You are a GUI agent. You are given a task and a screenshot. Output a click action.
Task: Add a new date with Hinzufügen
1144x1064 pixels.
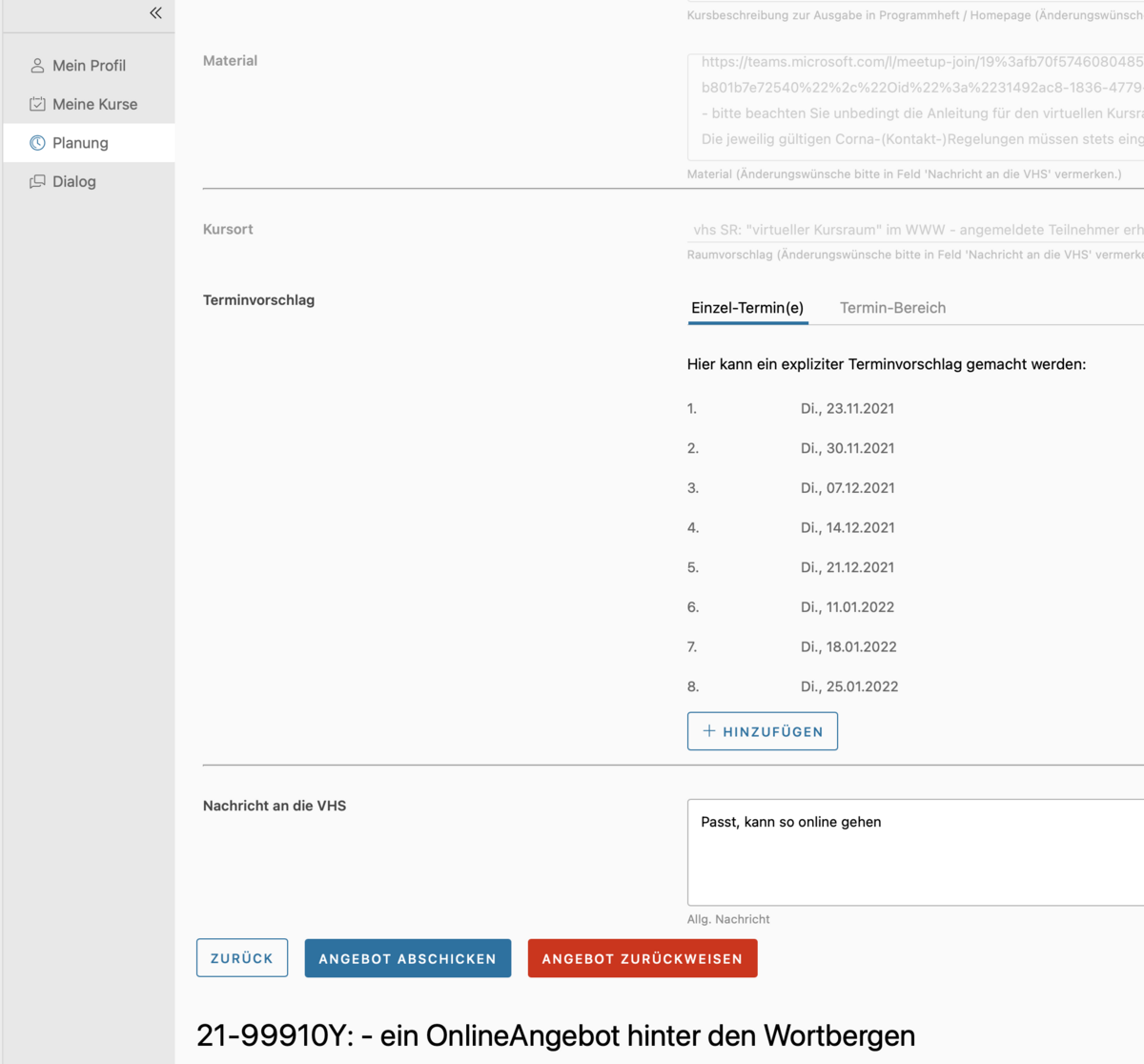(762, 731)
